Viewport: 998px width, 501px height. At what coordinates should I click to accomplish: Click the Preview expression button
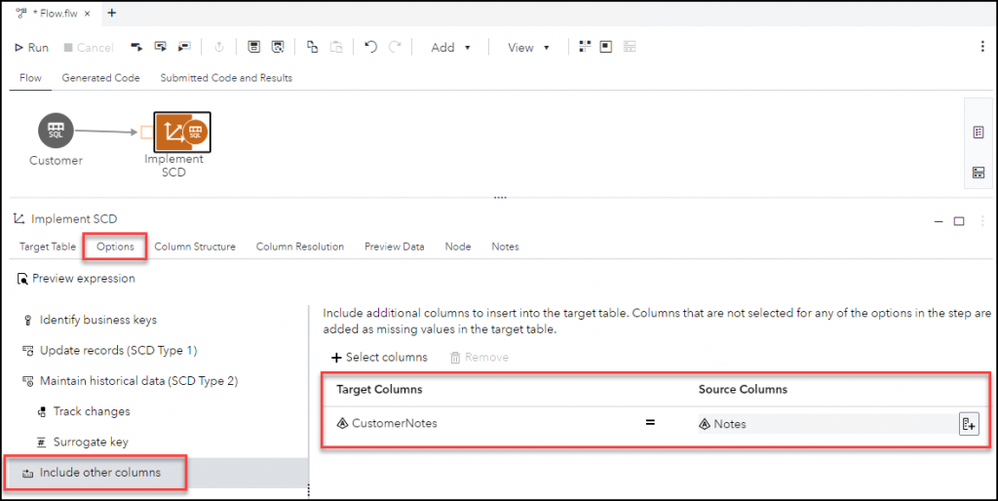76,278
